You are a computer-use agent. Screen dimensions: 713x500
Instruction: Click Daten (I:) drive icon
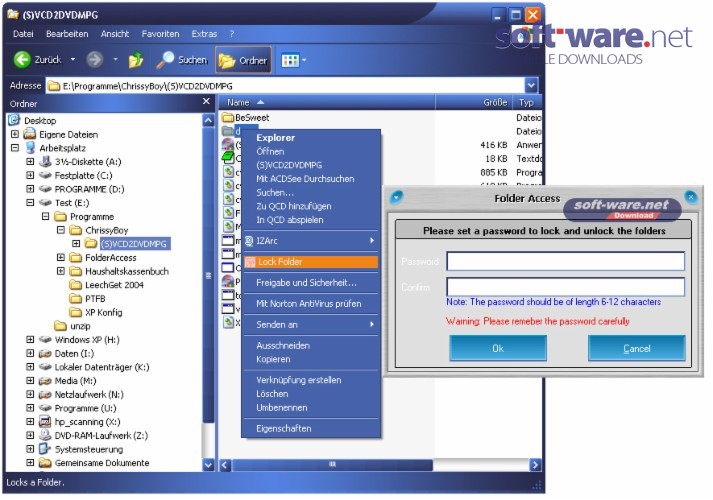click(45, 353)
